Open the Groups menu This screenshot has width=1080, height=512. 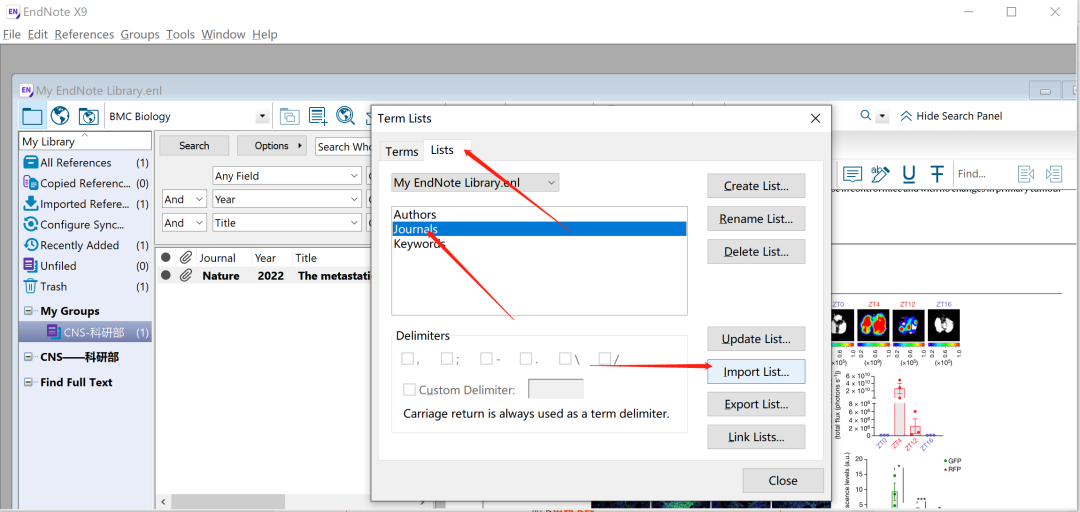[140, 34]
